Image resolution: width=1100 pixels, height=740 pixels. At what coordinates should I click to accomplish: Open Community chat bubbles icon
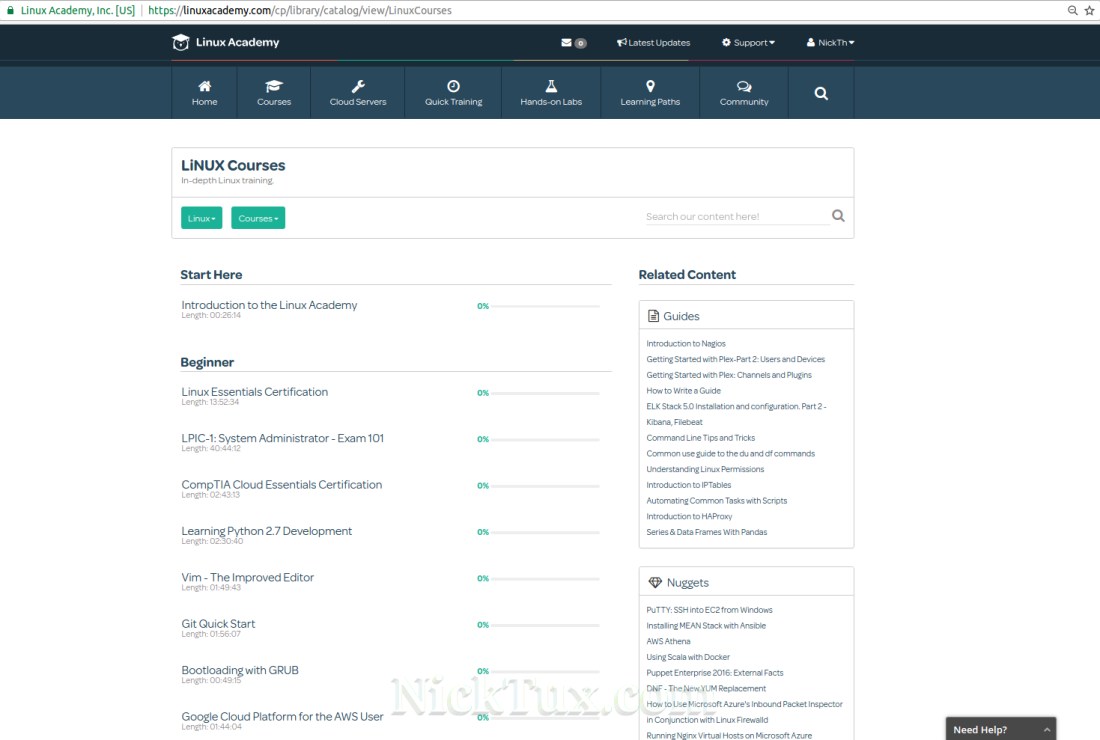point(744,87)
